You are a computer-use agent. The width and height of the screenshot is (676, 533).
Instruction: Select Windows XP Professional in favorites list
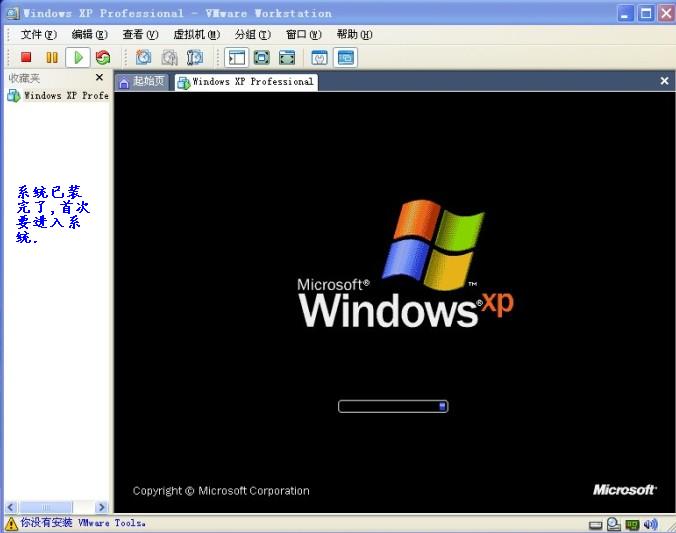pyautogui.click(x=60, y=96)
